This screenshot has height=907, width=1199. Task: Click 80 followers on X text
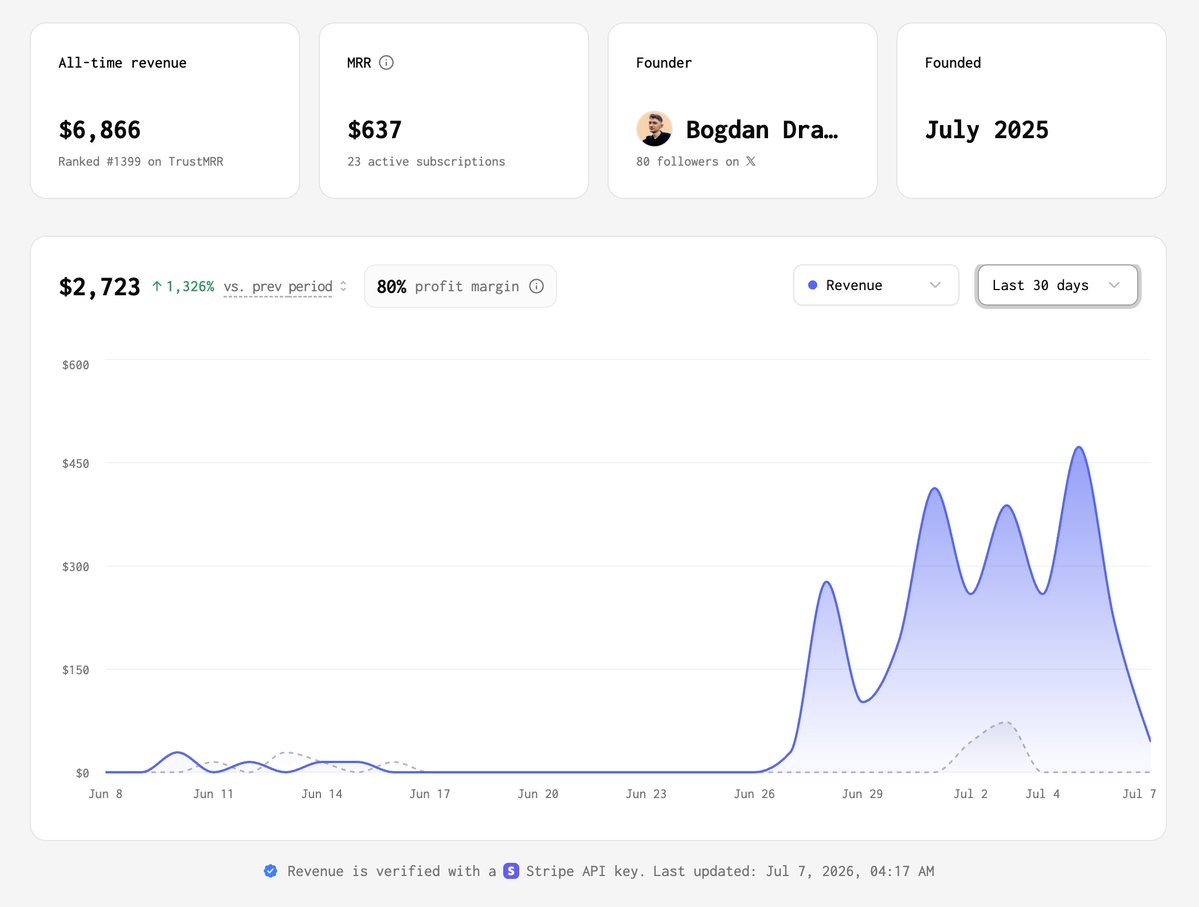pyautogui.click(x=696, y=161)
